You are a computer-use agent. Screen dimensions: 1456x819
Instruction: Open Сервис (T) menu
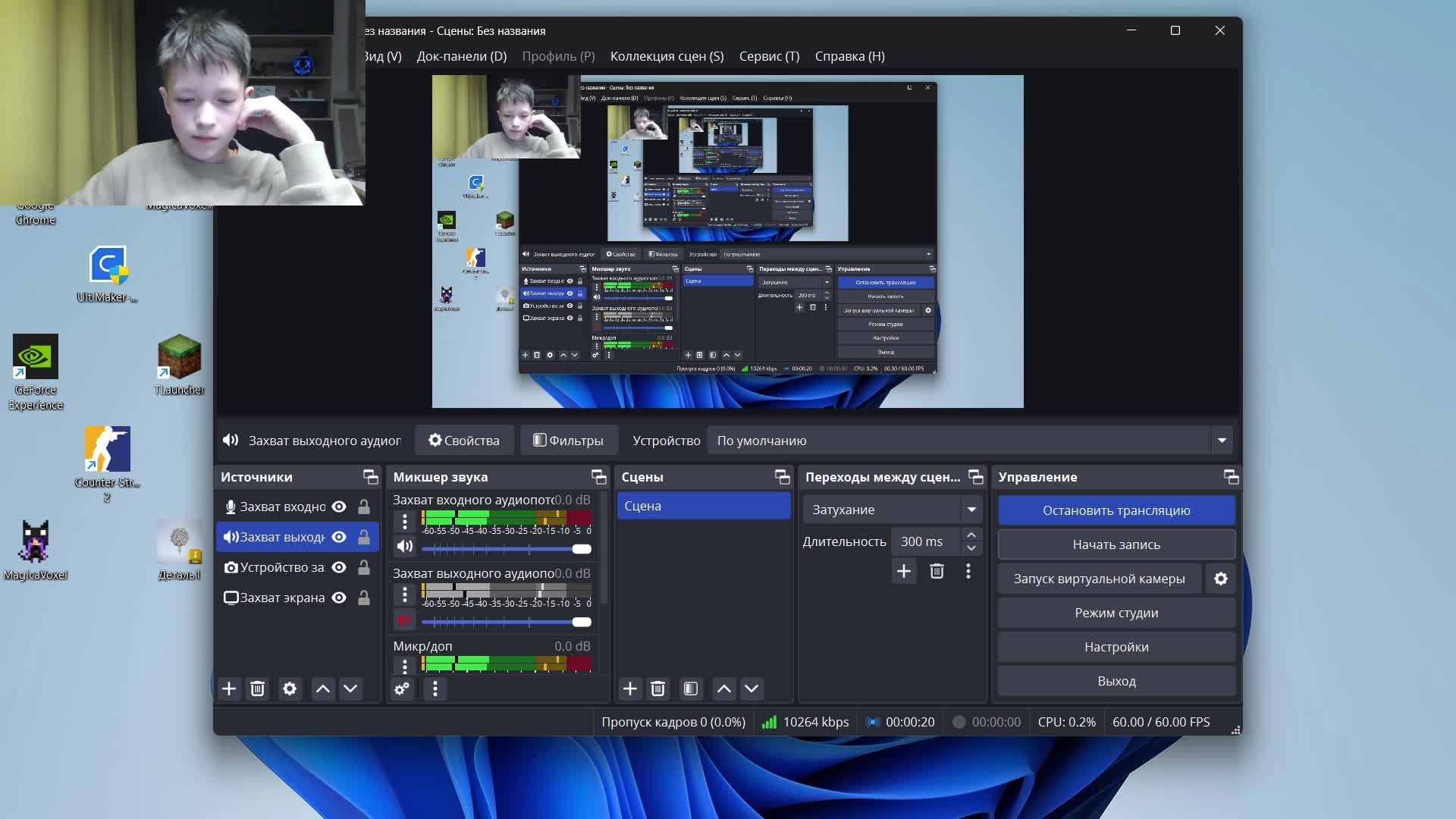[770, 56]
